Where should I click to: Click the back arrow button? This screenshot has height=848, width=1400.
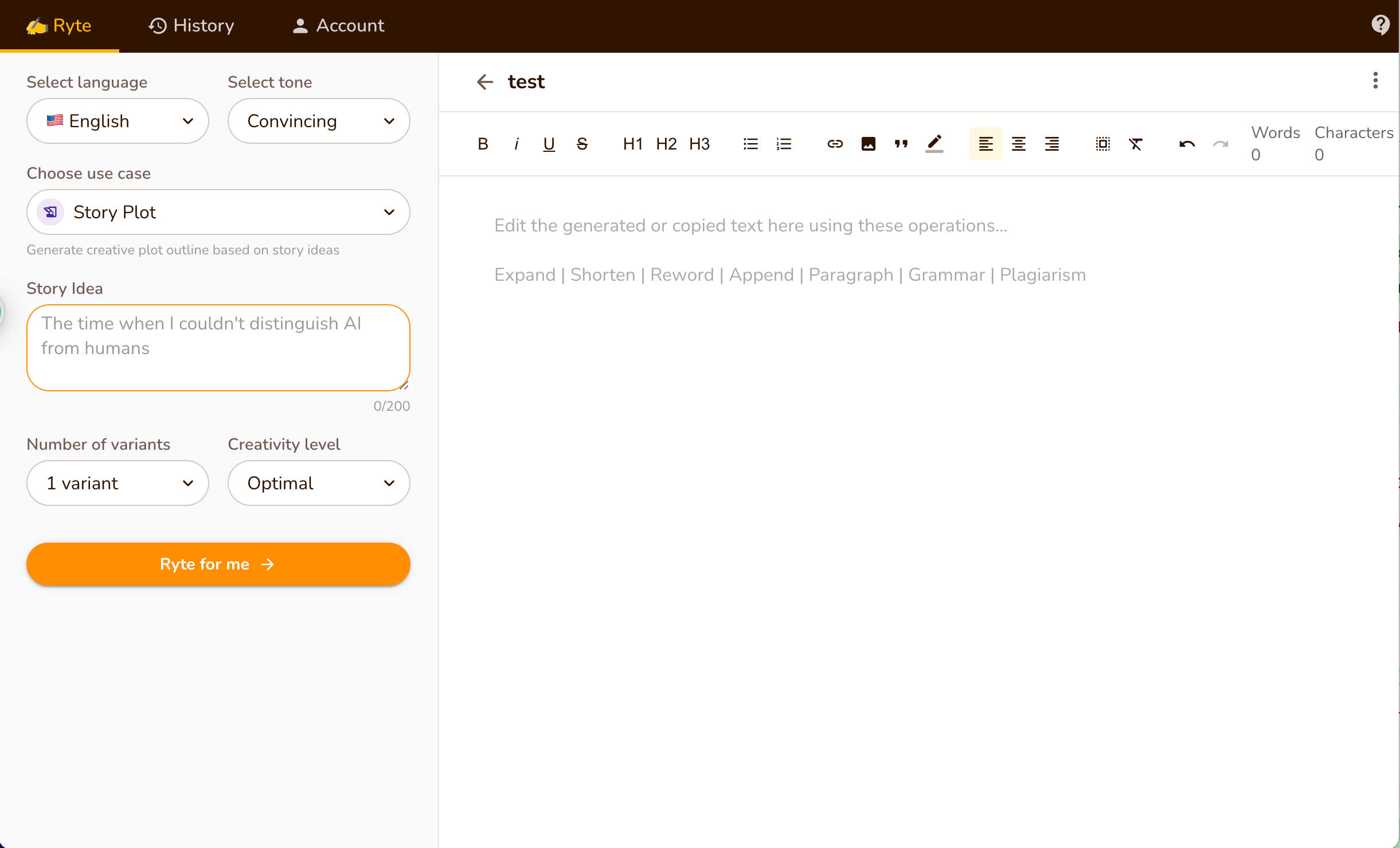(485, 82)
